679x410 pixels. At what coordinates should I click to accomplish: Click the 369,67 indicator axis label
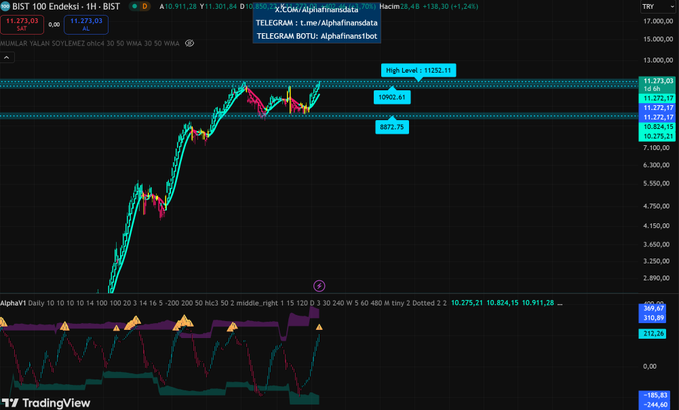coord(653,308)
